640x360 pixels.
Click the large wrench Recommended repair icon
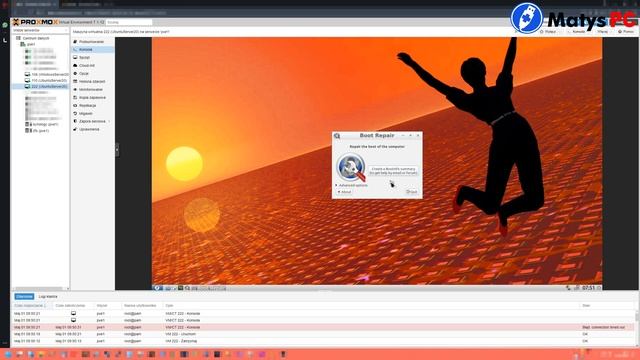pos(351,167)
